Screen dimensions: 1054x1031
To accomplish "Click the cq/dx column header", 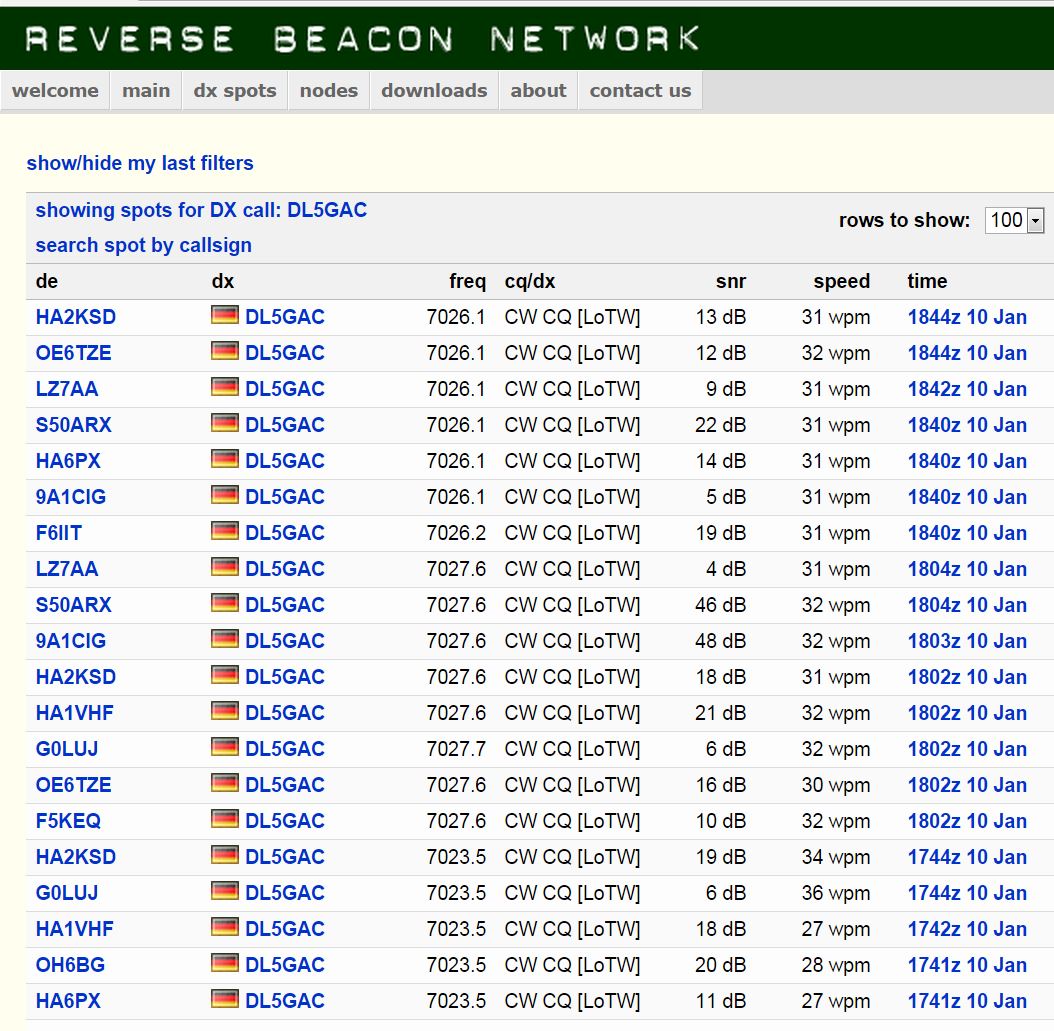I will pos(530,282).
